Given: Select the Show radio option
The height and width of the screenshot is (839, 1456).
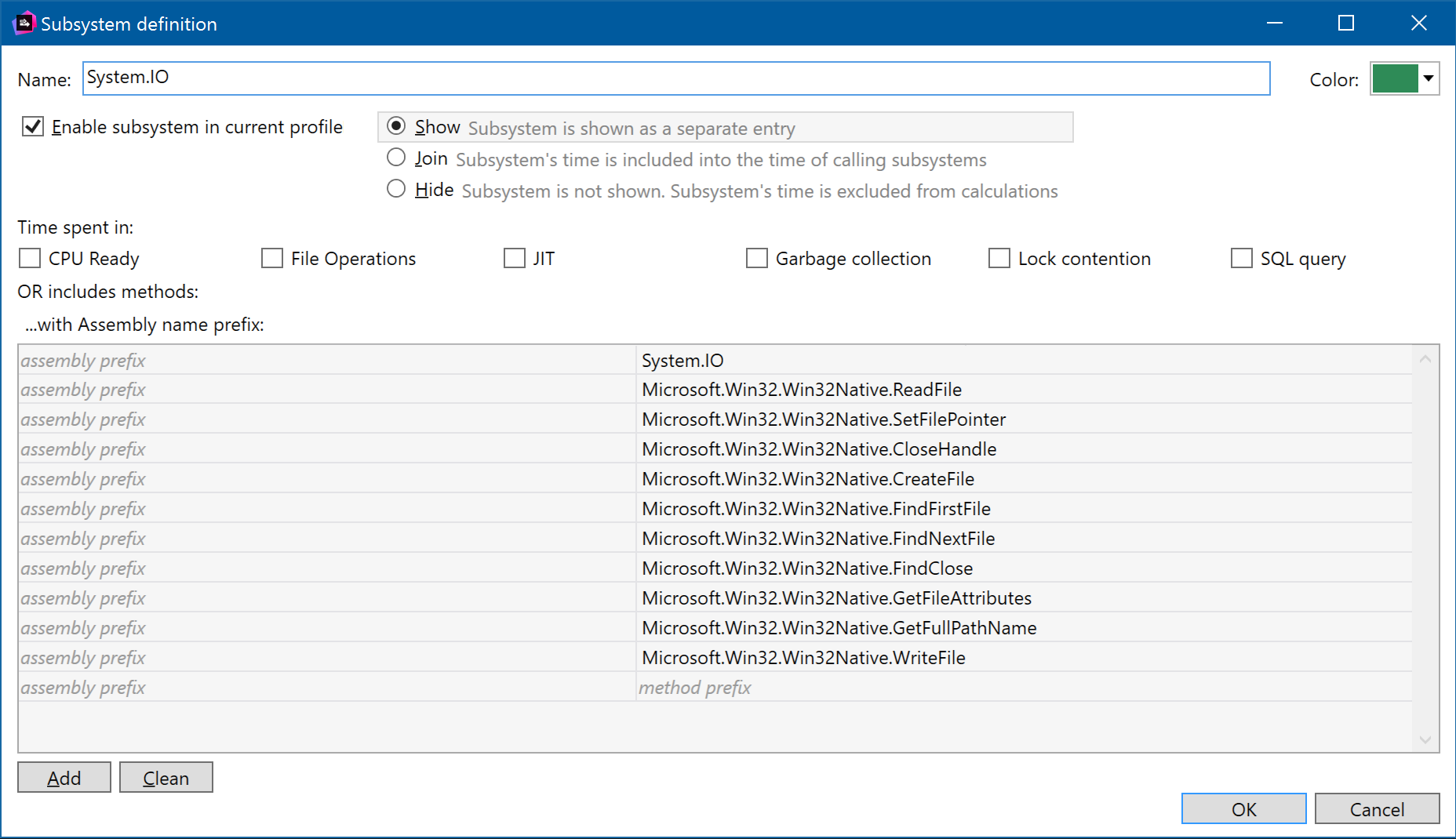Looking at the screenshot, I should pos(396,126).
